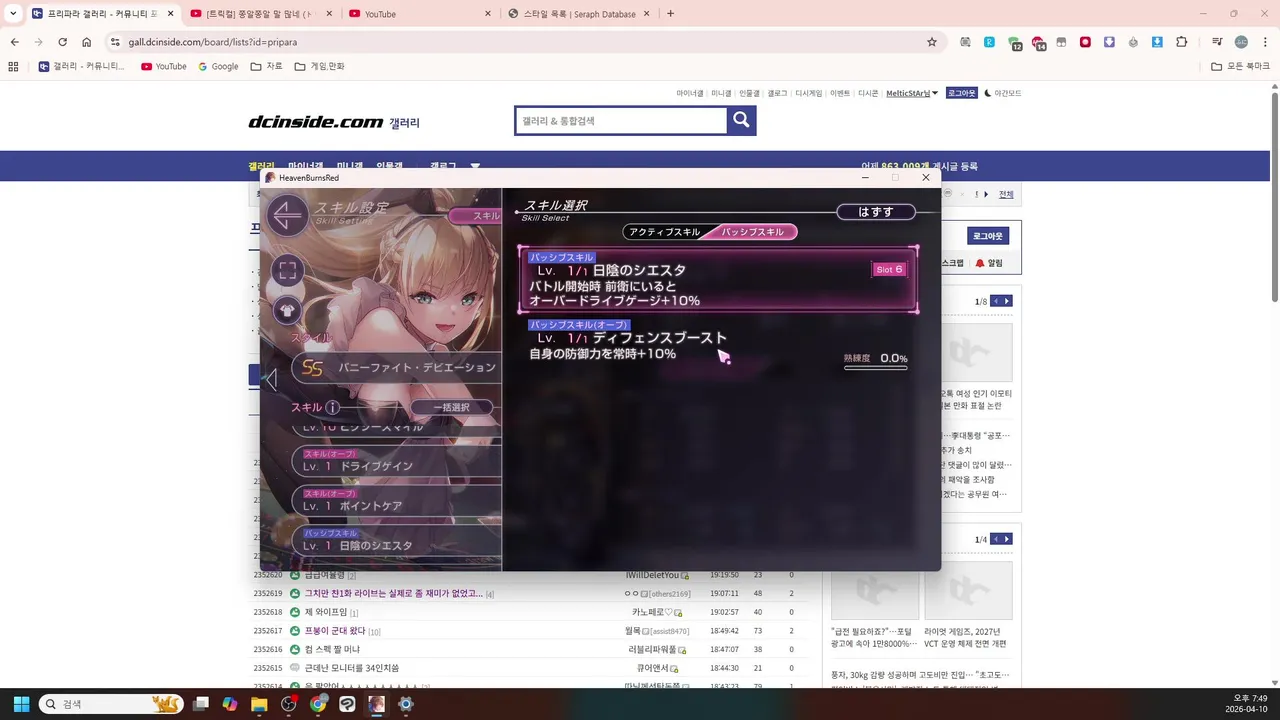Click the back arrow in HeavenBurnsRed skill settings

[x=288, y=216]
